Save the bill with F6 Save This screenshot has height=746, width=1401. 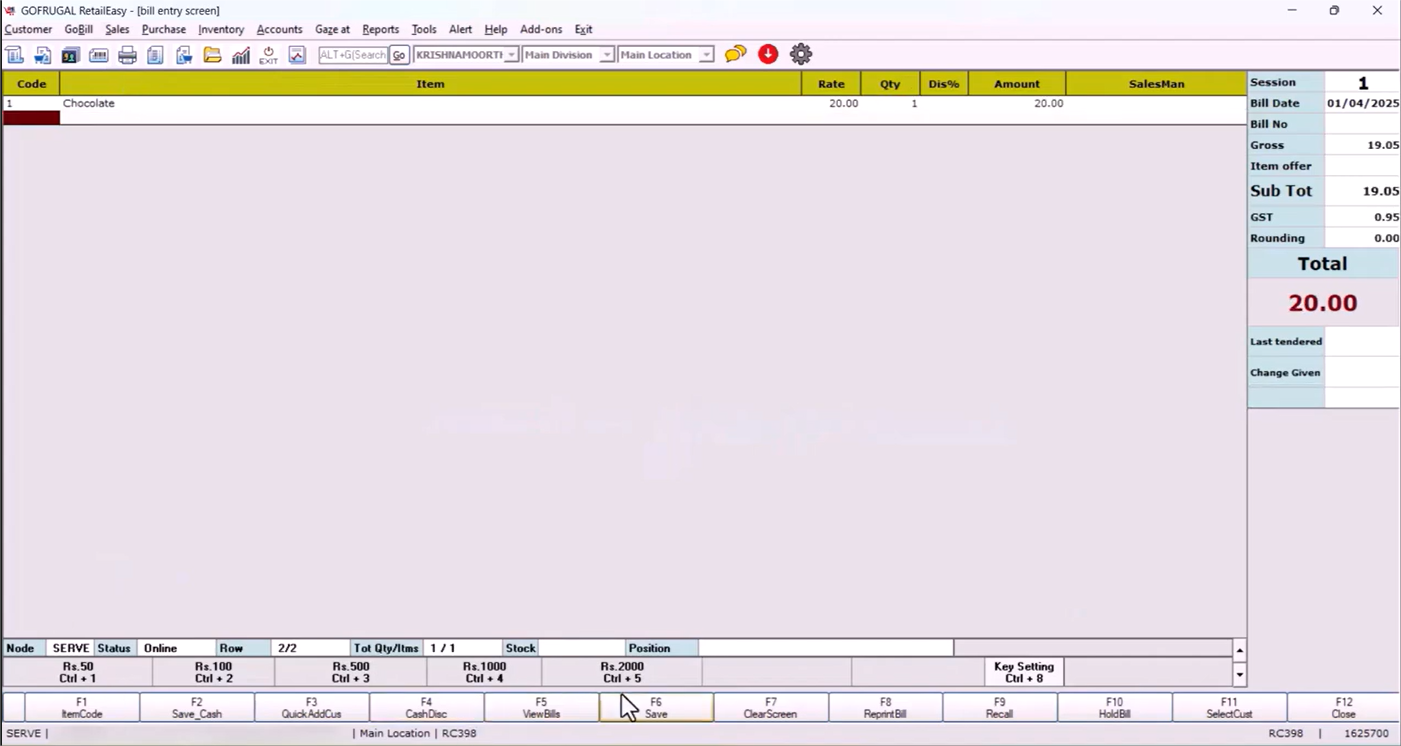coord(656,708)
